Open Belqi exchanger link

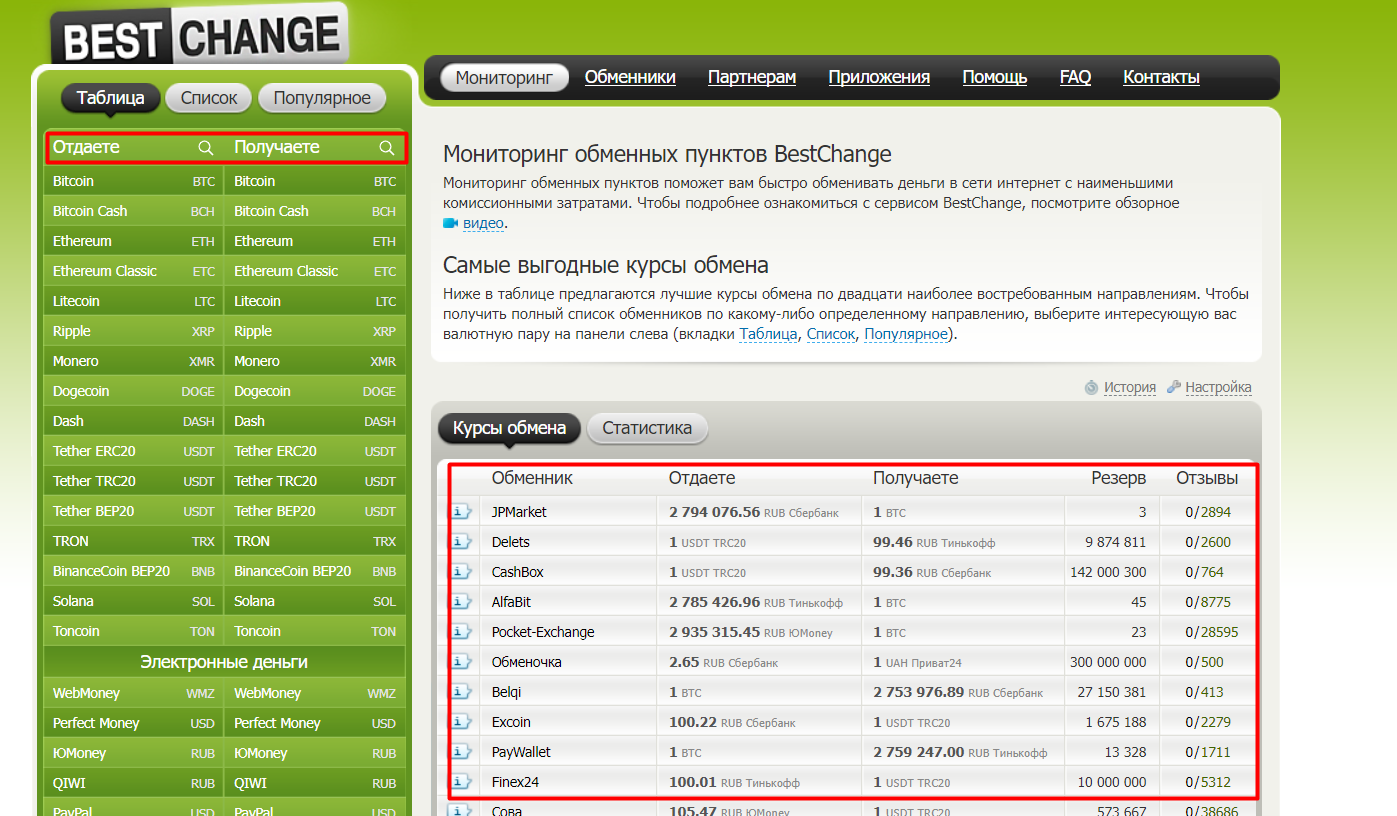pyautogui.click(x=506, y=692)
